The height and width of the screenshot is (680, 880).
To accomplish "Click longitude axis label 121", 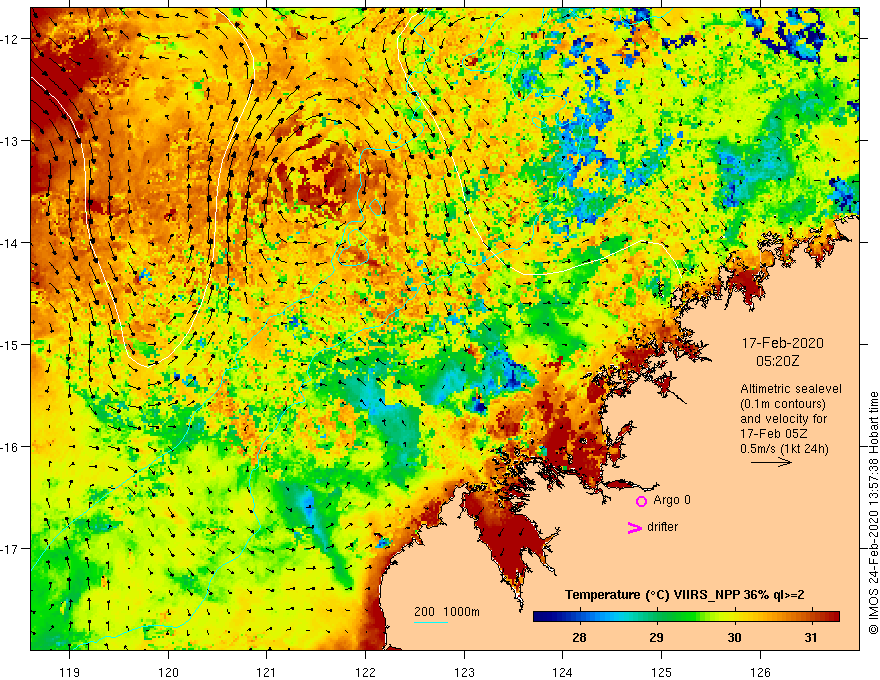I will 267,672.
